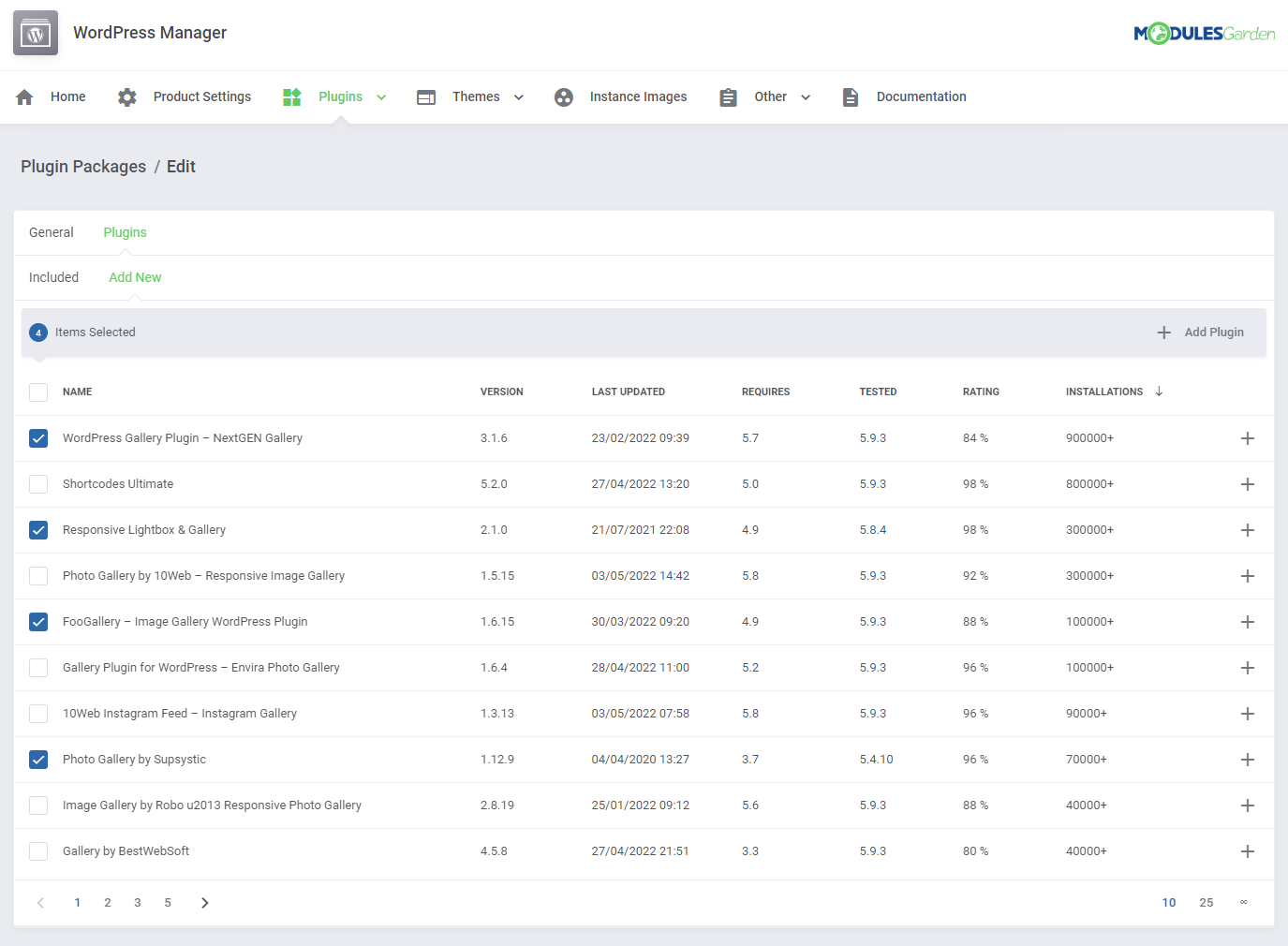Click Plugin Packages breadcrumb link
The image size is (1288, 946).
point(83,167)
